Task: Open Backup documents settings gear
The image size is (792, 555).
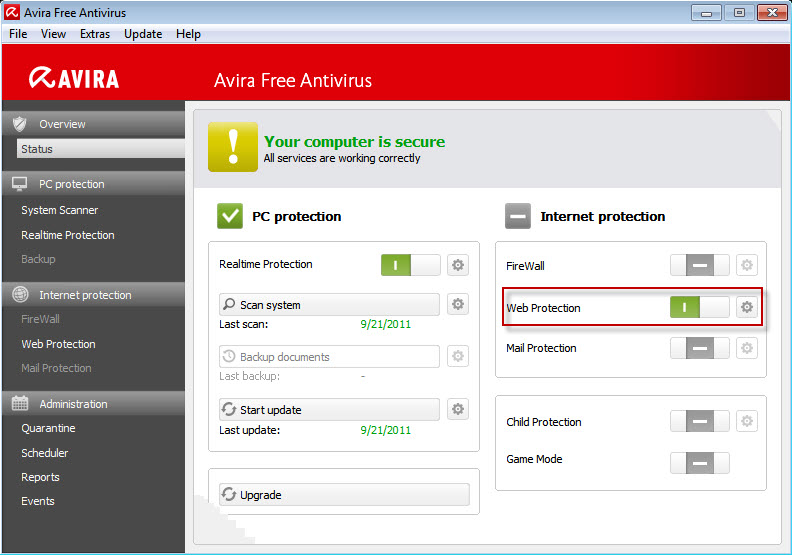Action: click(x=458, y=356)
